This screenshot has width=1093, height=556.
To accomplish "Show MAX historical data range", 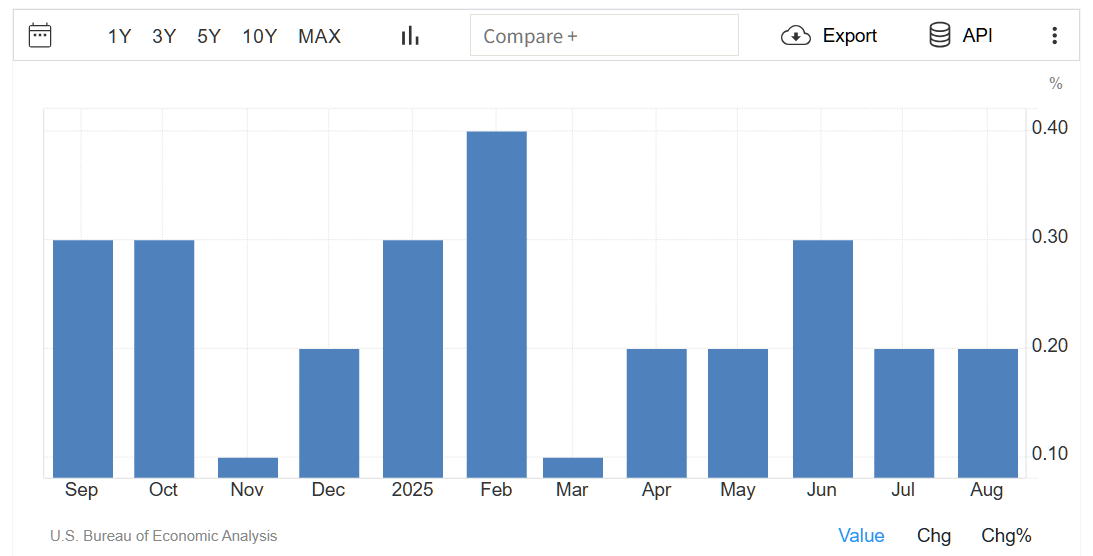I will 319,37.
